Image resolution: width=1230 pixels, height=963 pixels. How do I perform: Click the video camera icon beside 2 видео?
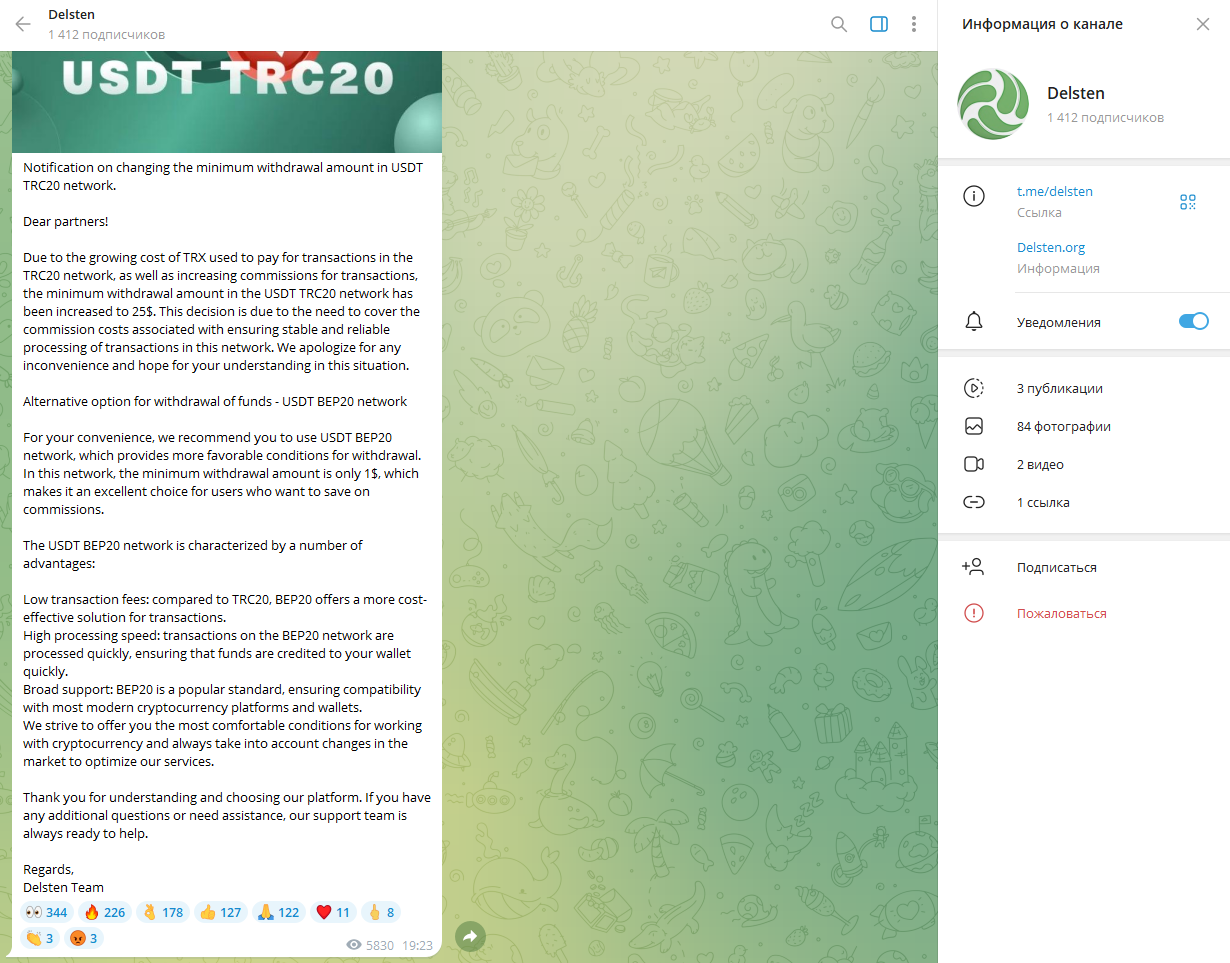coord(974,464)
